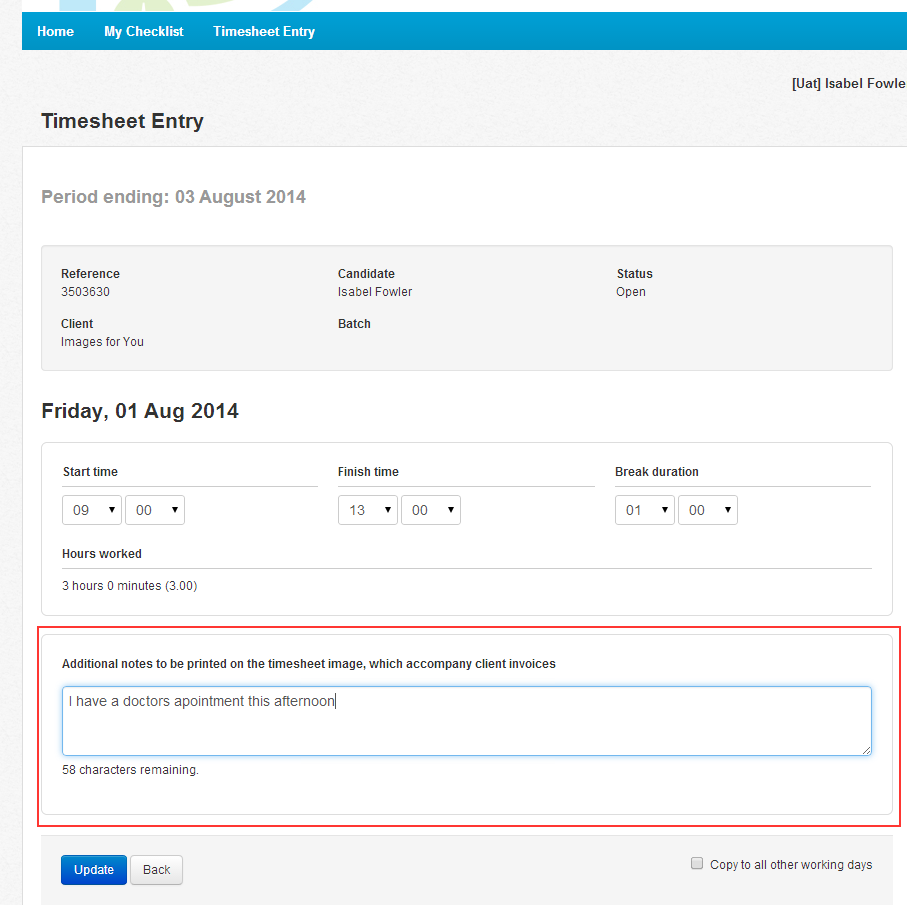Click the Start time hour dropdown arrow

click(112, 510)
